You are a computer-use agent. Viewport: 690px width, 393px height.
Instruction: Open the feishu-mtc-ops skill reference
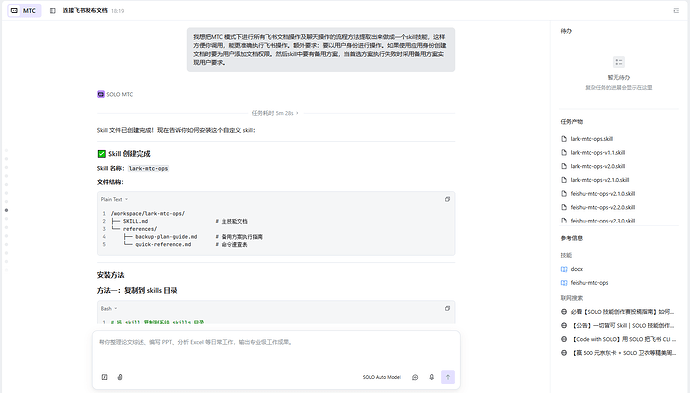589,283
